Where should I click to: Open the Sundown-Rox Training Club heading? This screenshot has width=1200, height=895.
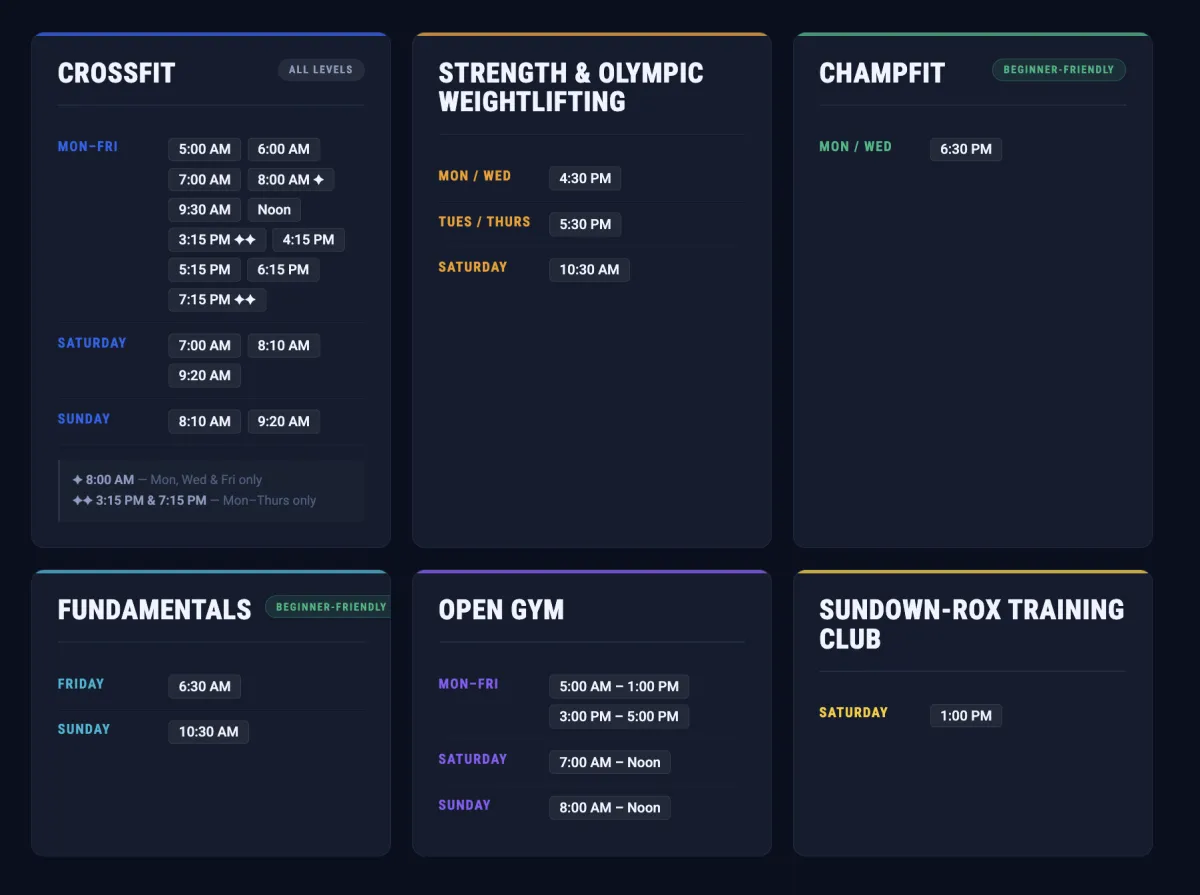971,624
